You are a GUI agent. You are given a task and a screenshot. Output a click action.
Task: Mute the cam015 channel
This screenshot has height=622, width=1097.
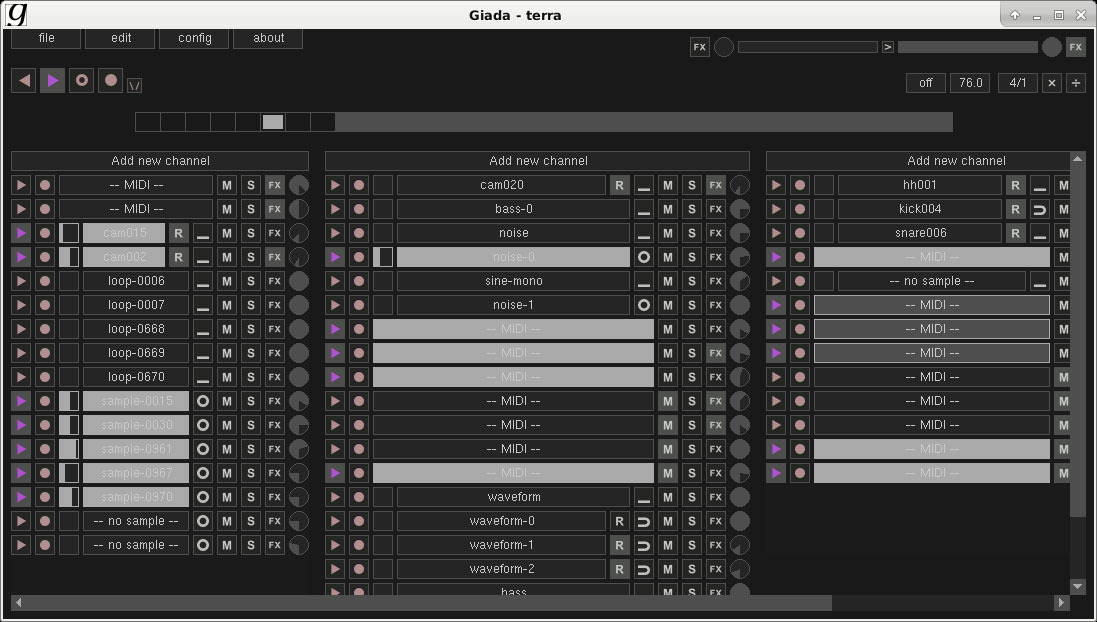[x=227, y=233]
